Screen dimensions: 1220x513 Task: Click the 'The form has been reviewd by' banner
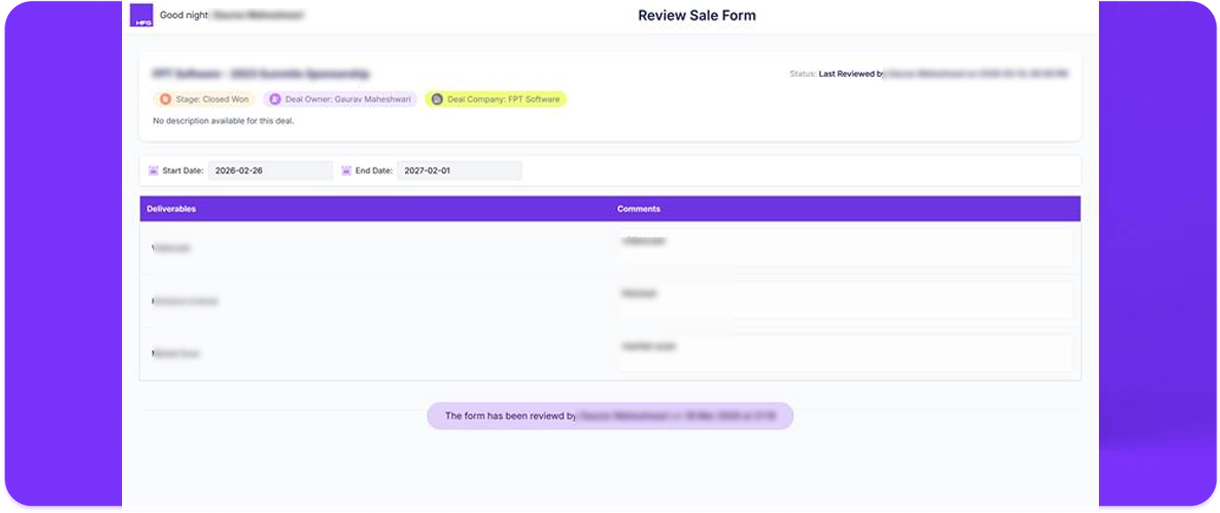610,416
